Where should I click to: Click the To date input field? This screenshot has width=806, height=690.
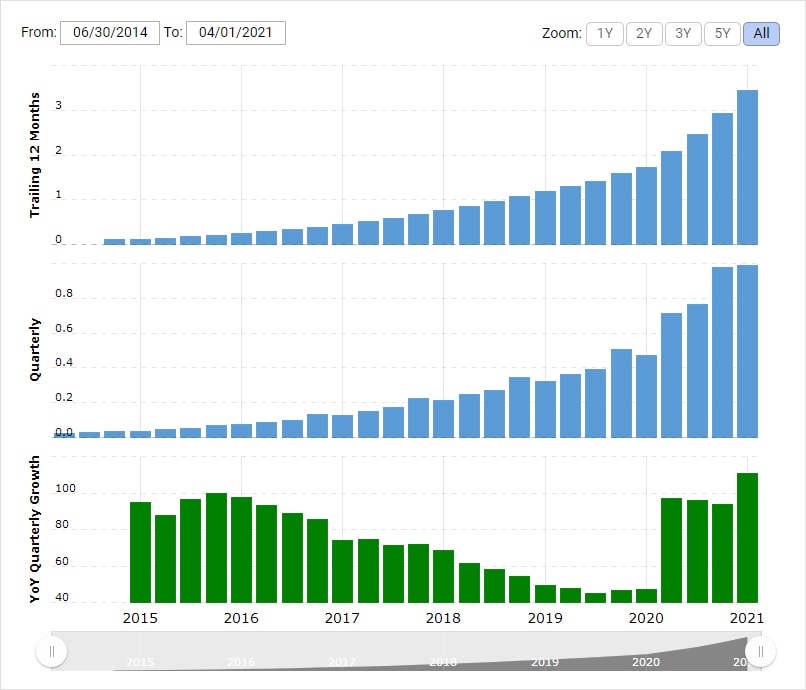tap(236, 33)
